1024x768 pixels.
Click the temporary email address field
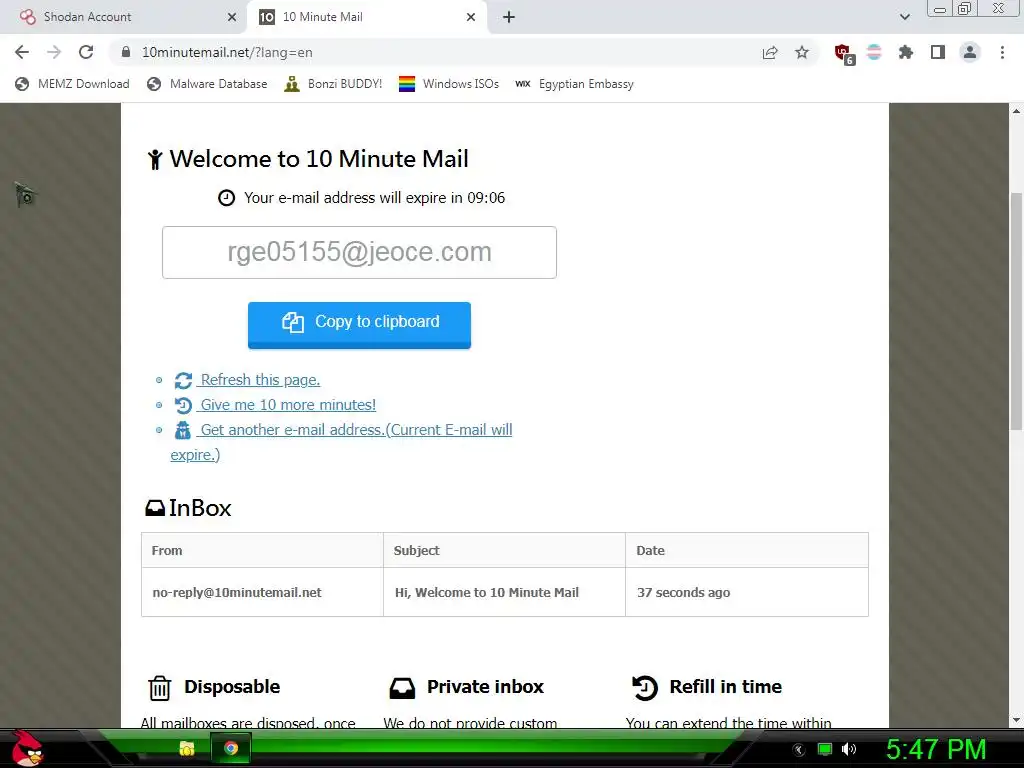(x=359, y=252)
